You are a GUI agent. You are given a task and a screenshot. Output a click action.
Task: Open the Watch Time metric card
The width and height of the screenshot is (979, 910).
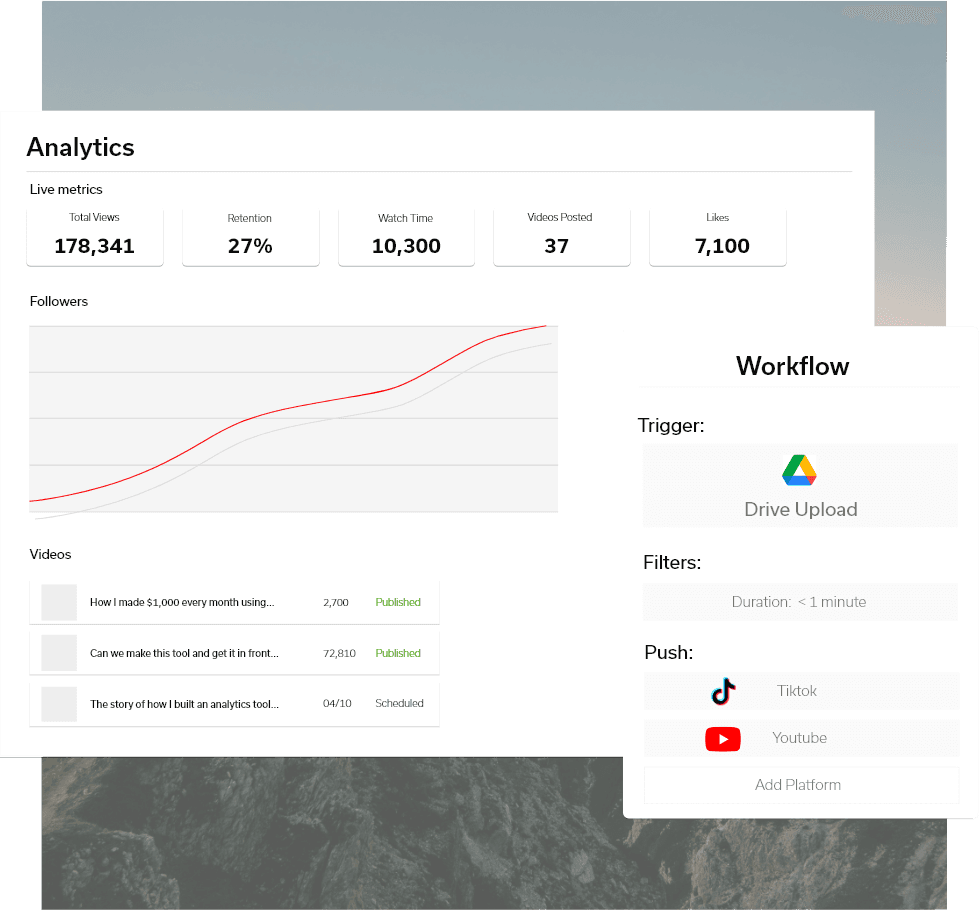pyautogui.click(x=406, y=236)
